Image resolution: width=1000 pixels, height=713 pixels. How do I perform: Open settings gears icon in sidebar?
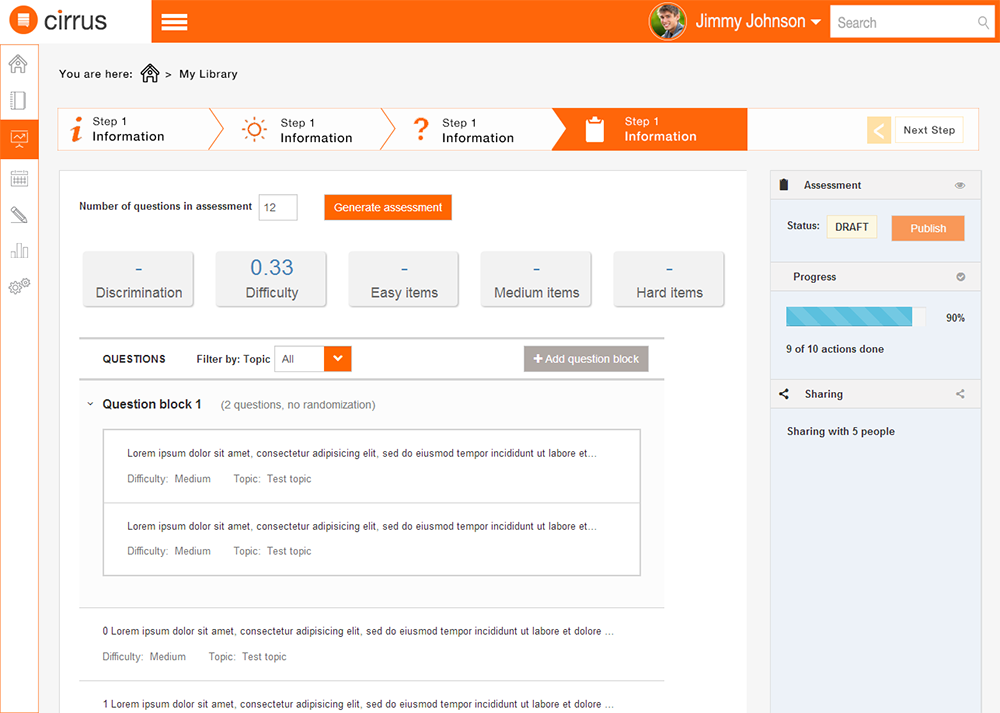(x=18, y=286)
